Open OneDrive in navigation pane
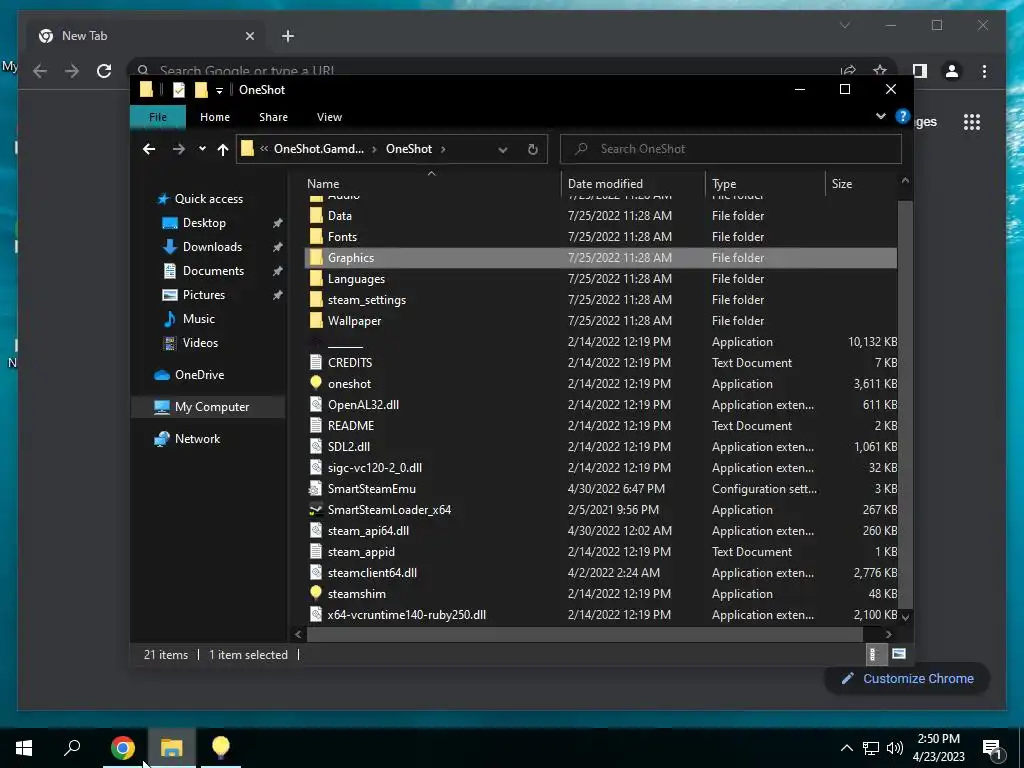The width and height of the screenshot is (1024, 768). click(x=199, y=375)
